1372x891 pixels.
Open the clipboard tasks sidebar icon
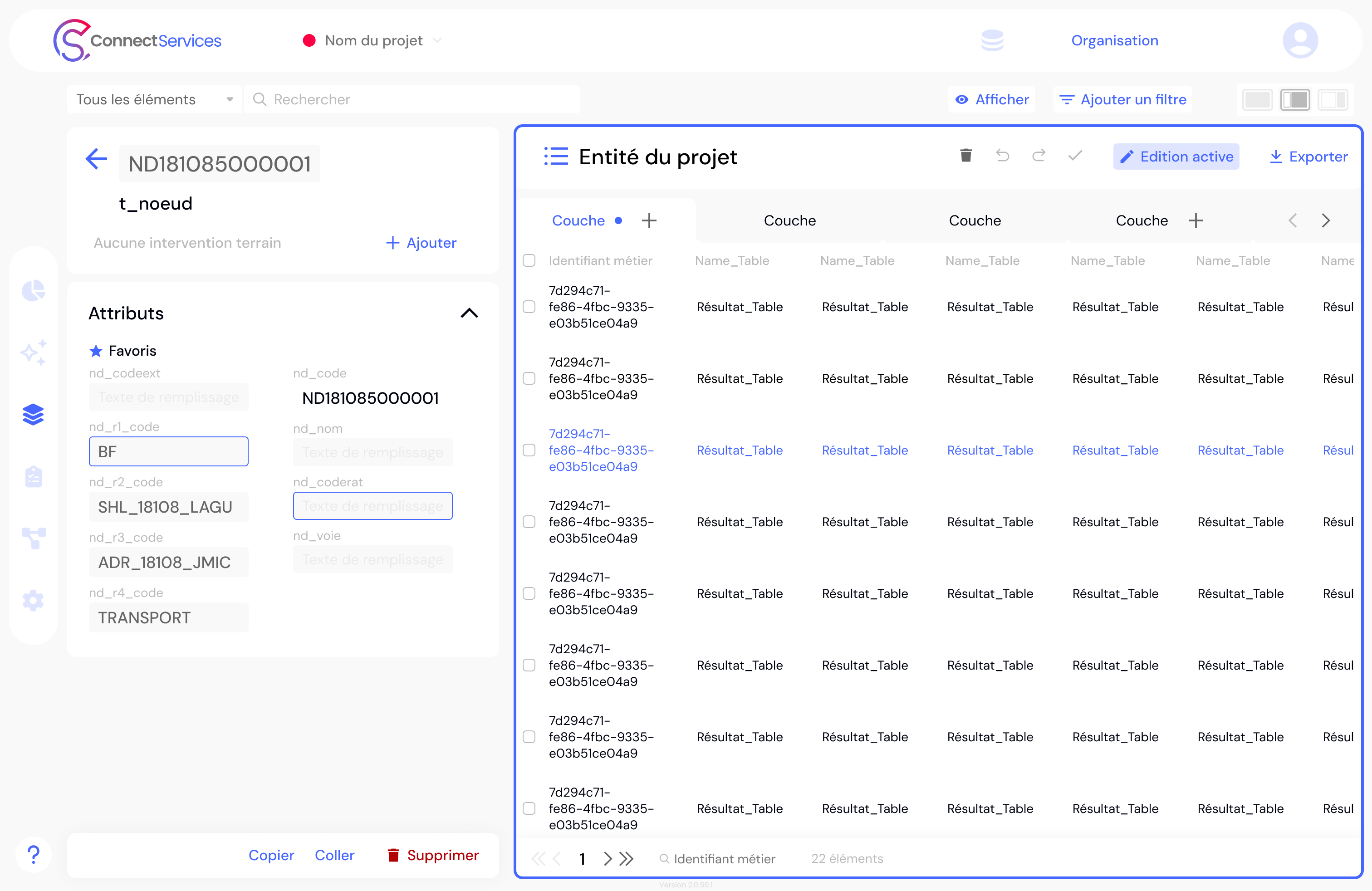tap(34, 476)
